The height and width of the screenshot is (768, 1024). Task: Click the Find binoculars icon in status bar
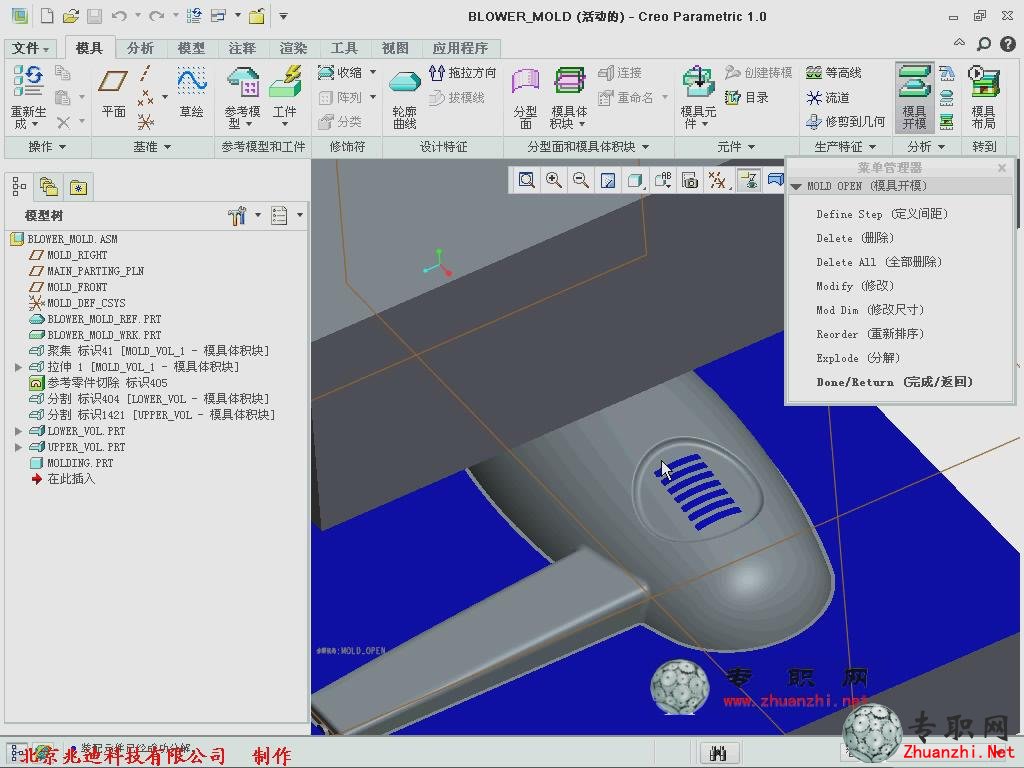point(718,753)
